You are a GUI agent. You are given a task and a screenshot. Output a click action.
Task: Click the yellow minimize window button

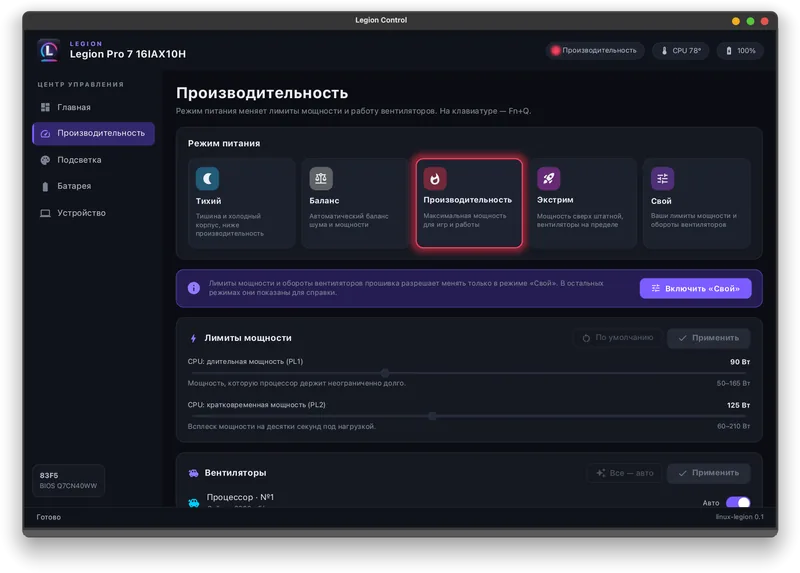click(736, 21)
